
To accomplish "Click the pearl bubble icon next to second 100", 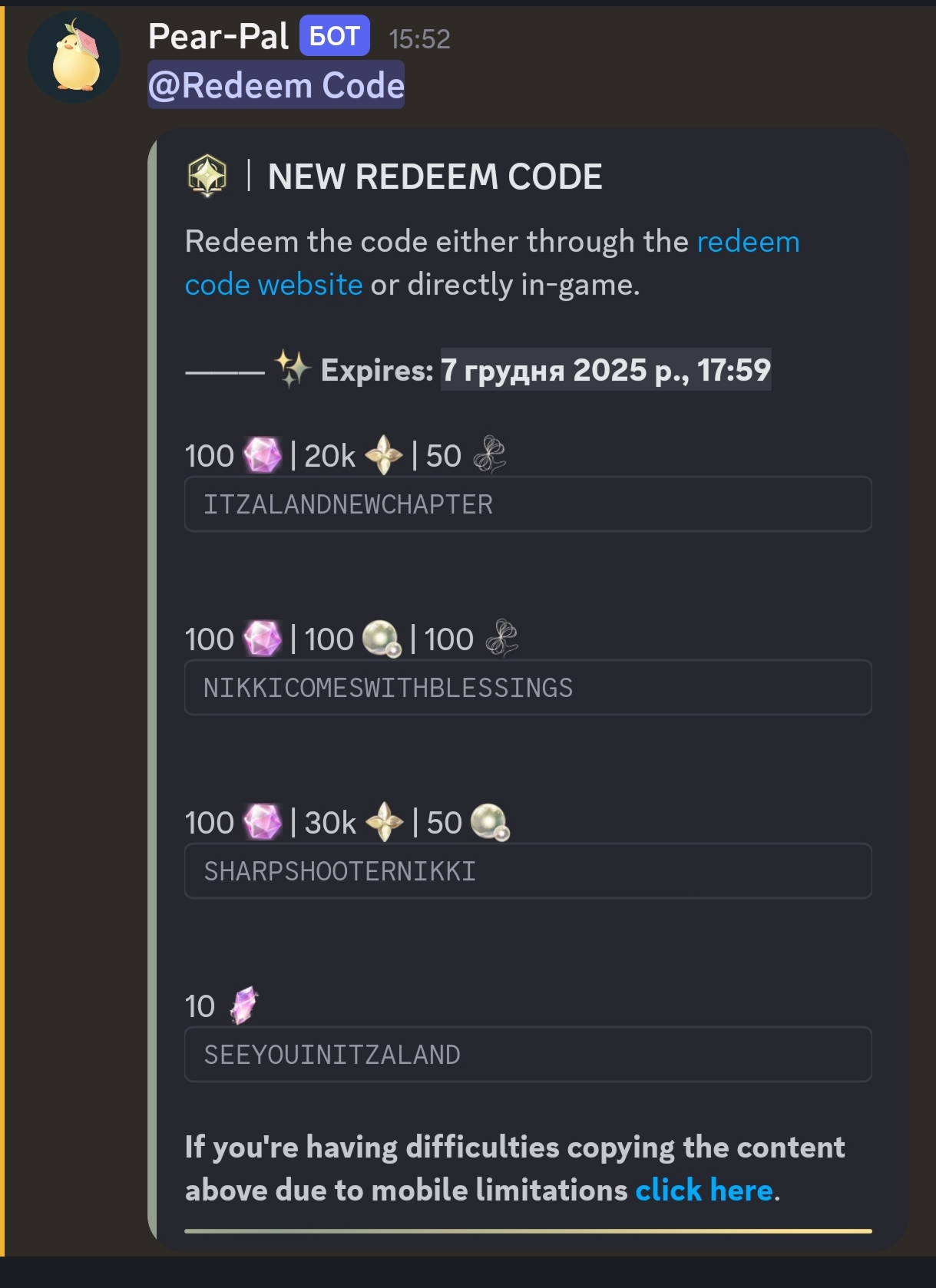I will (382, 639).
